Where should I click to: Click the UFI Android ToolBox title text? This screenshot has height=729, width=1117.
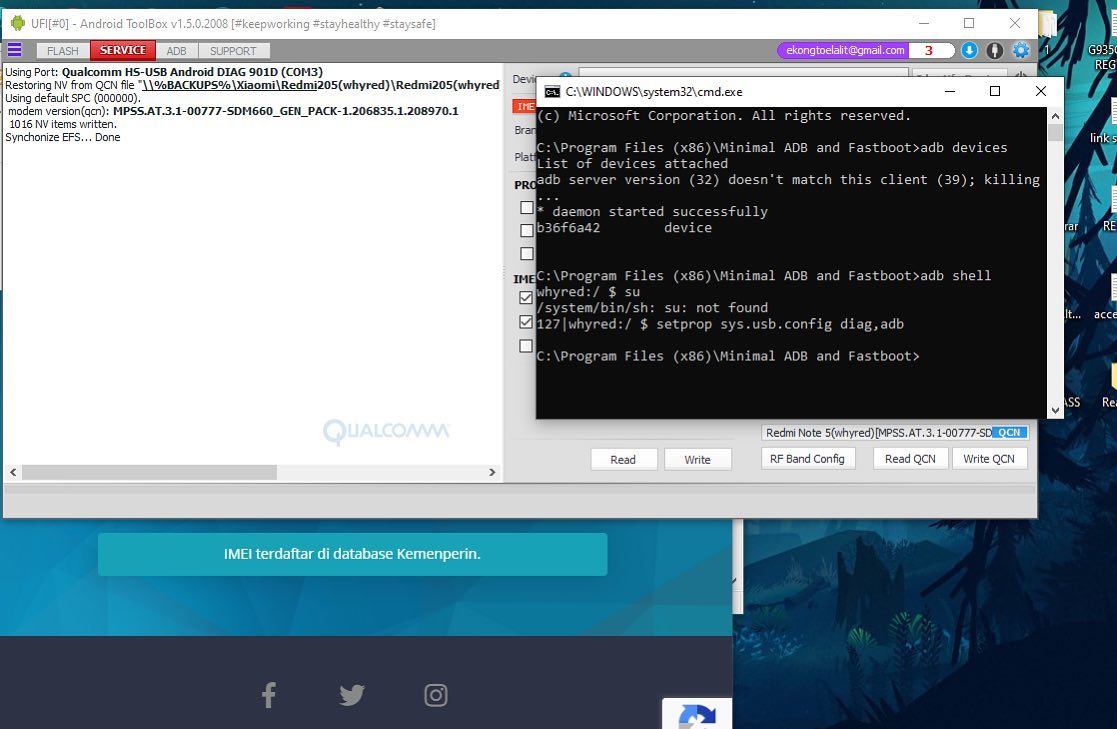233,24
